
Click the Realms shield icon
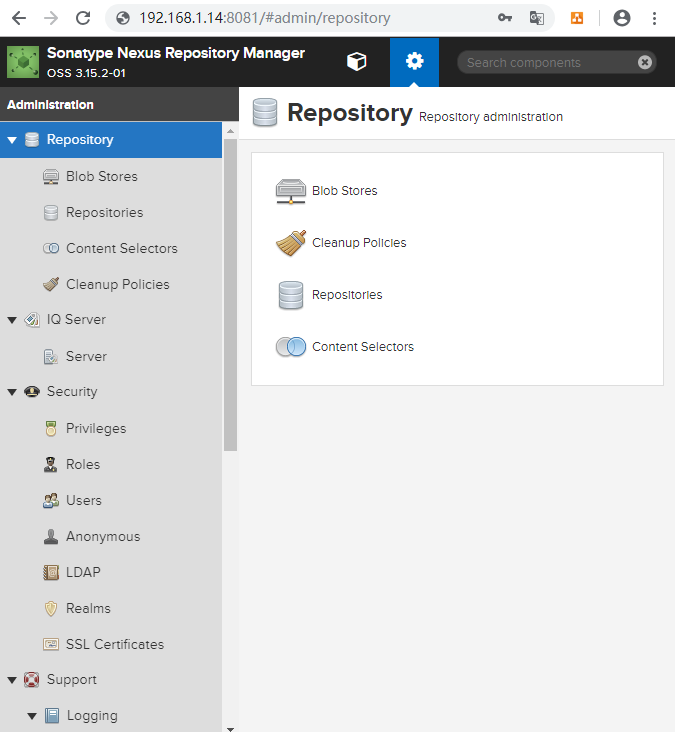[51, 608]
